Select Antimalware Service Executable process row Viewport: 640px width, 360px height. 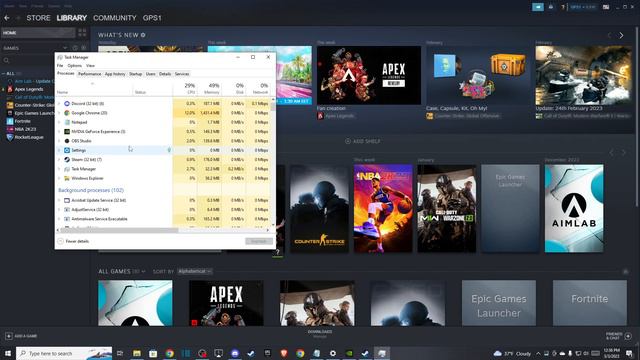click(x=163, y=219)
